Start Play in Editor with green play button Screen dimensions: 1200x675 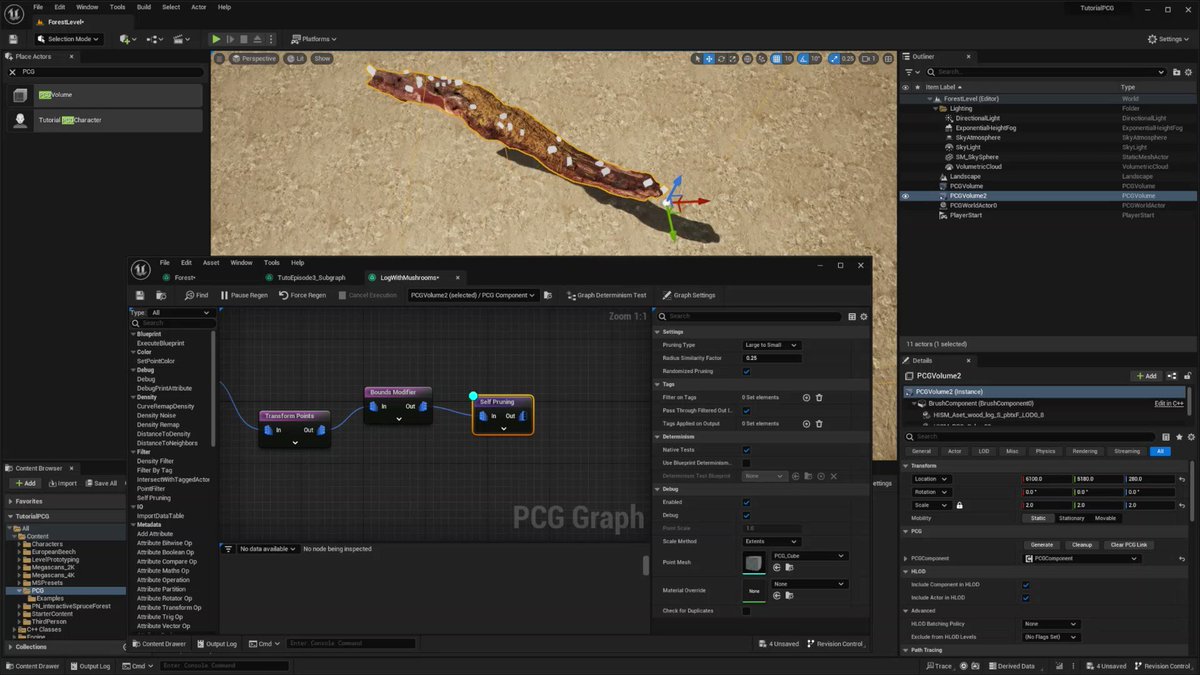pos(216,39)
